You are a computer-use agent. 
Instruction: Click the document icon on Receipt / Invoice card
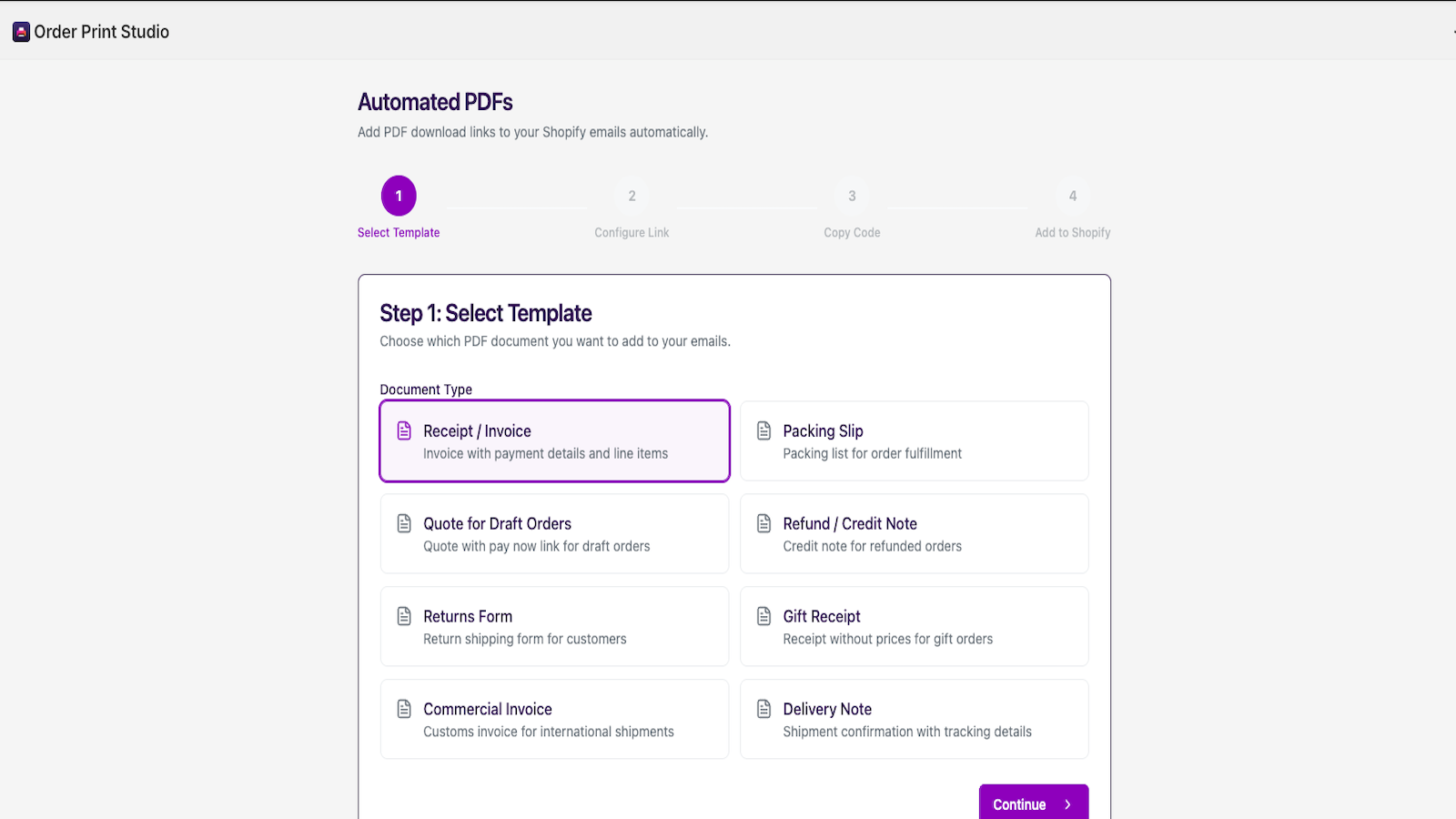point(403,430)
